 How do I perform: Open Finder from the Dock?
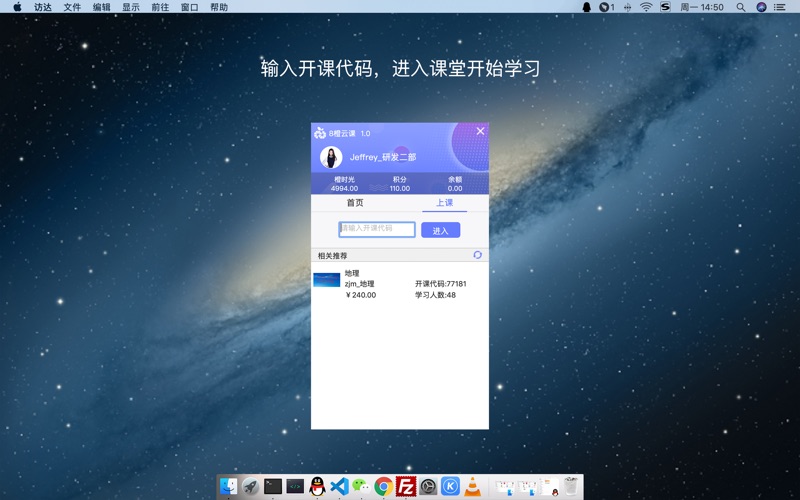tap(229, 486)
